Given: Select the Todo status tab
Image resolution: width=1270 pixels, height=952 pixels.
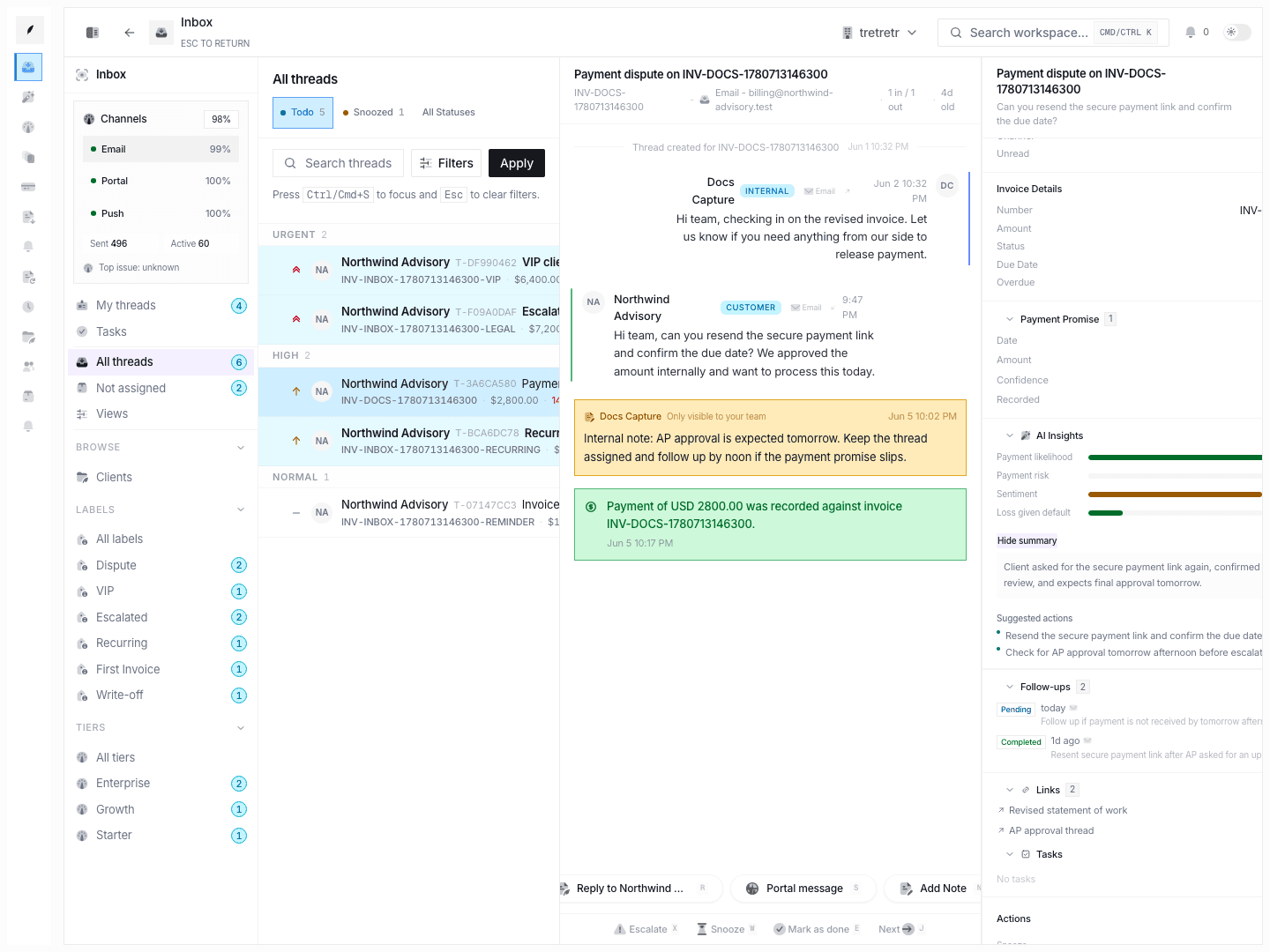Looking at the screenshot, I should pyautogui.click(x=303, y=112).
